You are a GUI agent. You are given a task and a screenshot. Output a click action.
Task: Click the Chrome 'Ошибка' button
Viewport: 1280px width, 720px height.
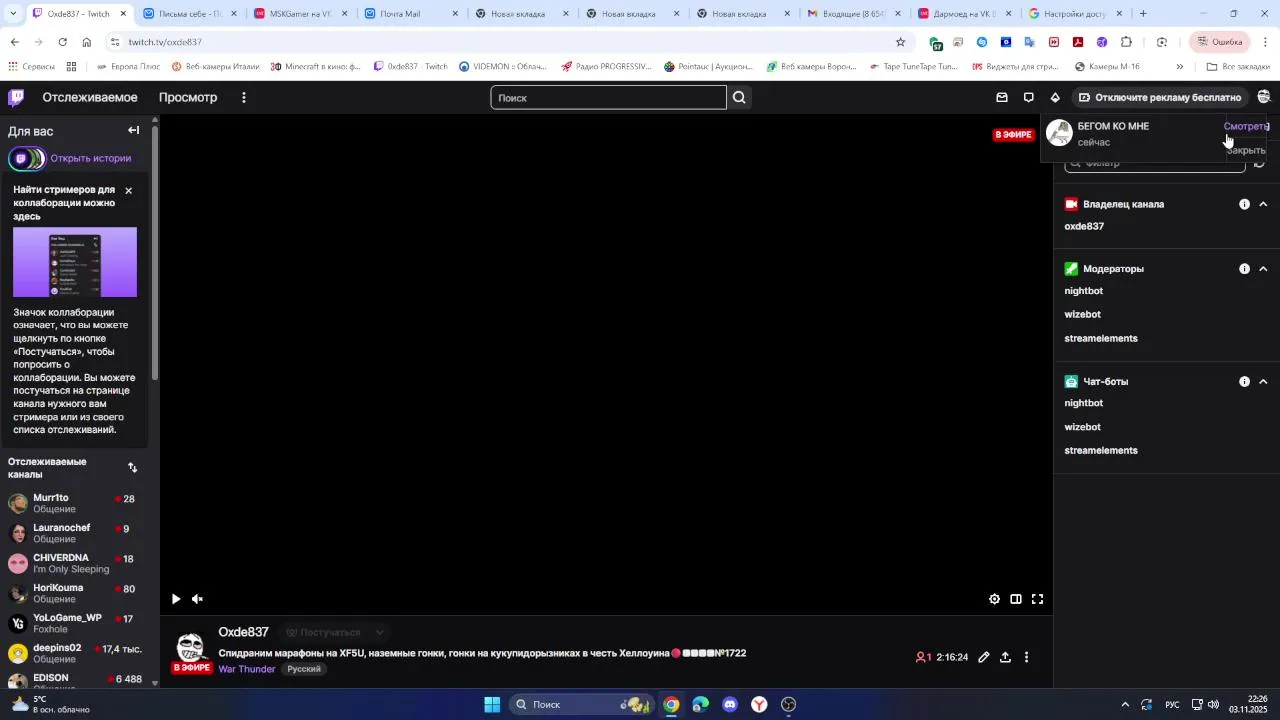point(1220,42)
